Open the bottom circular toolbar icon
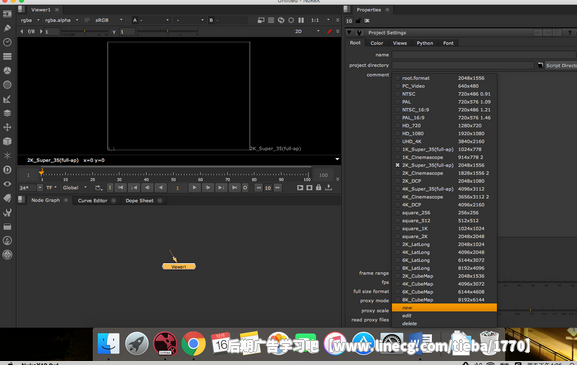 tap(7, 255)
